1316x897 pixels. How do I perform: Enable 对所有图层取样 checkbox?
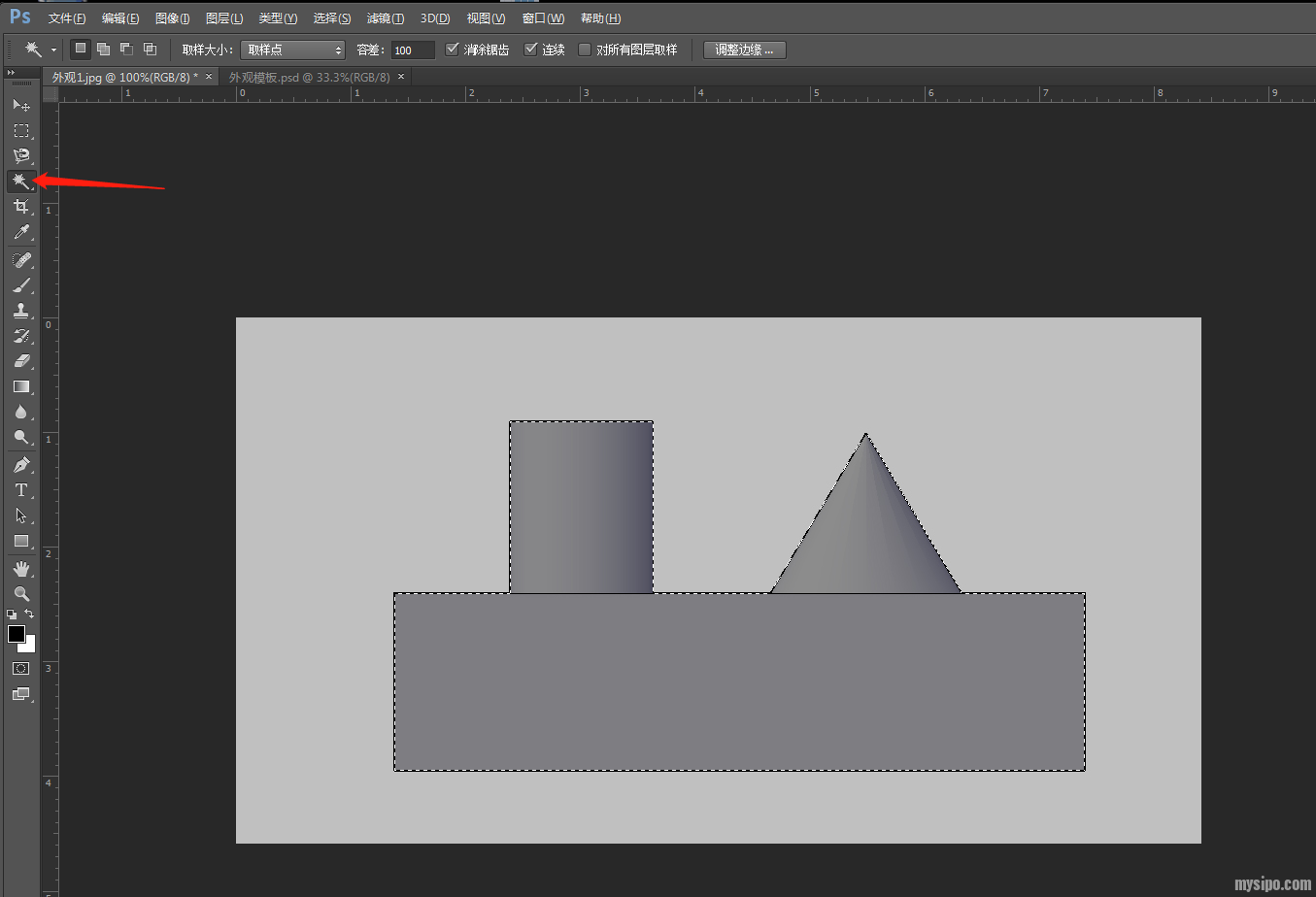(x=585, y=50)
